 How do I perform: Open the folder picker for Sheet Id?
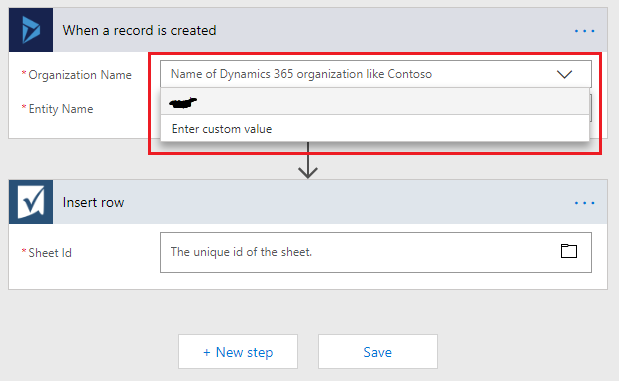tap(569, 251)
